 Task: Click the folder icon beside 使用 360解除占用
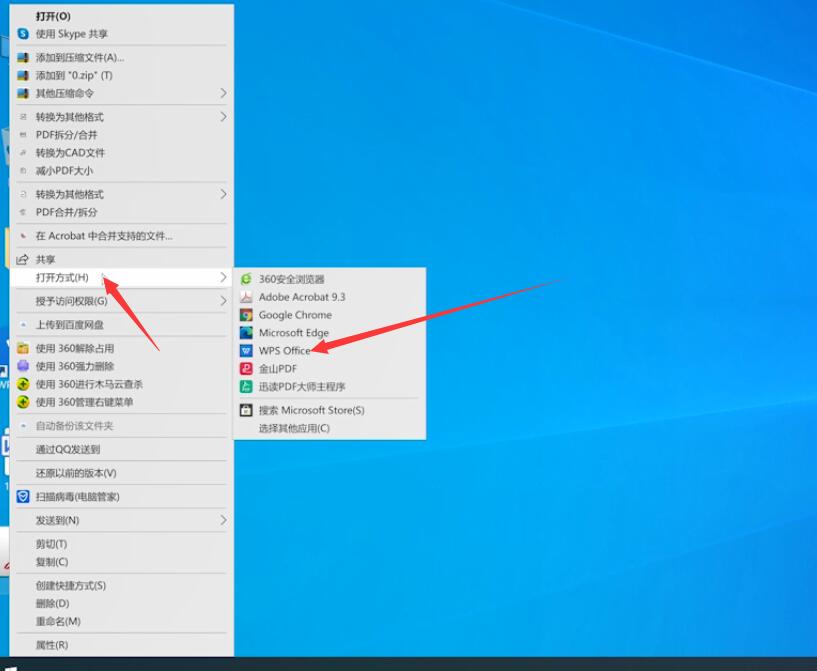23,348
